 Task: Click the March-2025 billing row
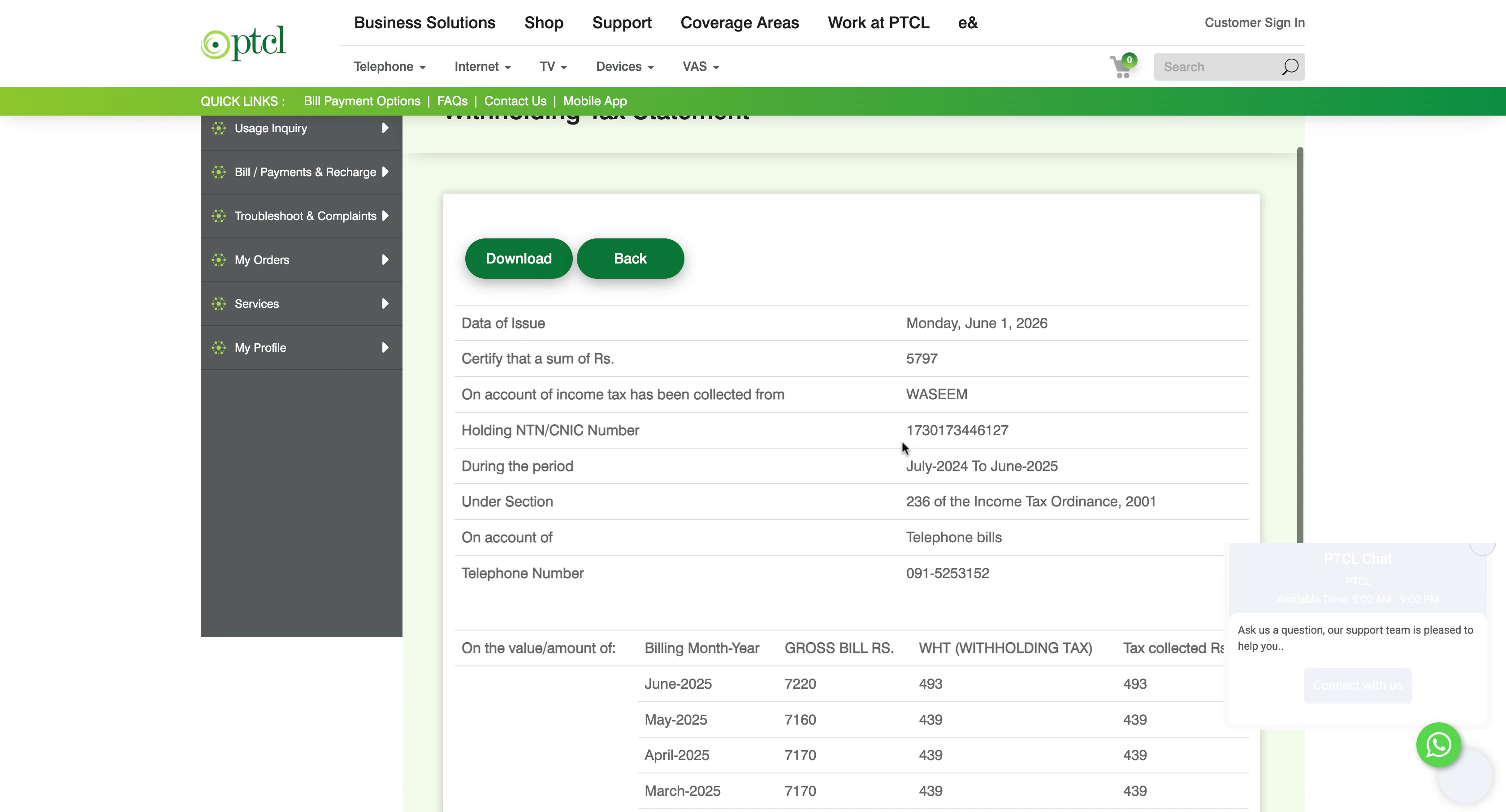(943, 791)
